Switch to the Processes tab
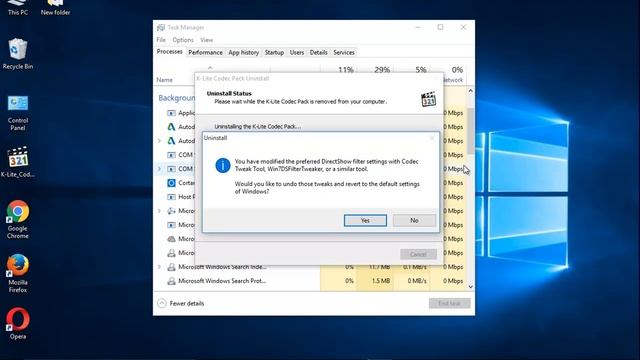The image size is (640, 360). coord(169,52)
